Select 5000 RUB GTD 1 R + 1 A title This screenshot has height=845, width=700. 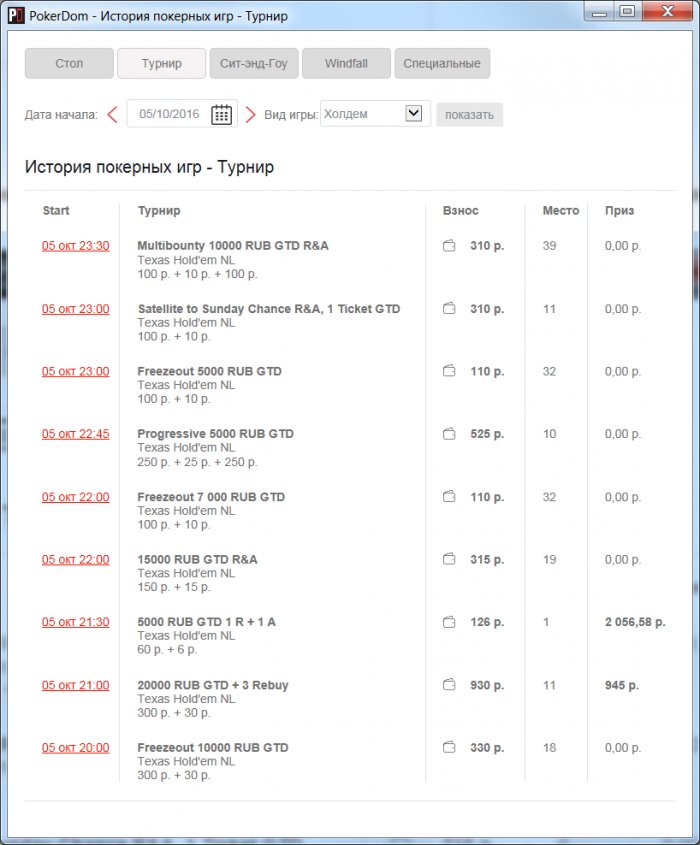click(x=206, y=622)
